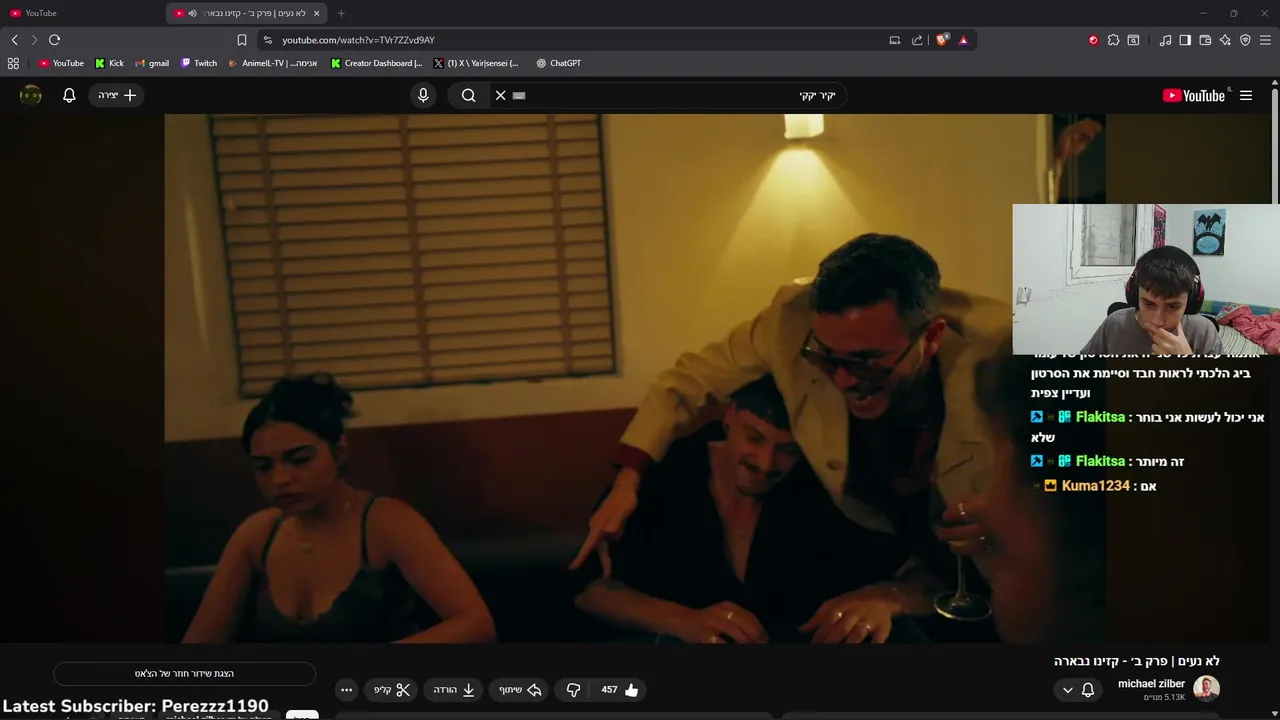Viewport: 1280px width, 720px height.
Task: Open the Twitch bookmark
Action: (198, 63)
